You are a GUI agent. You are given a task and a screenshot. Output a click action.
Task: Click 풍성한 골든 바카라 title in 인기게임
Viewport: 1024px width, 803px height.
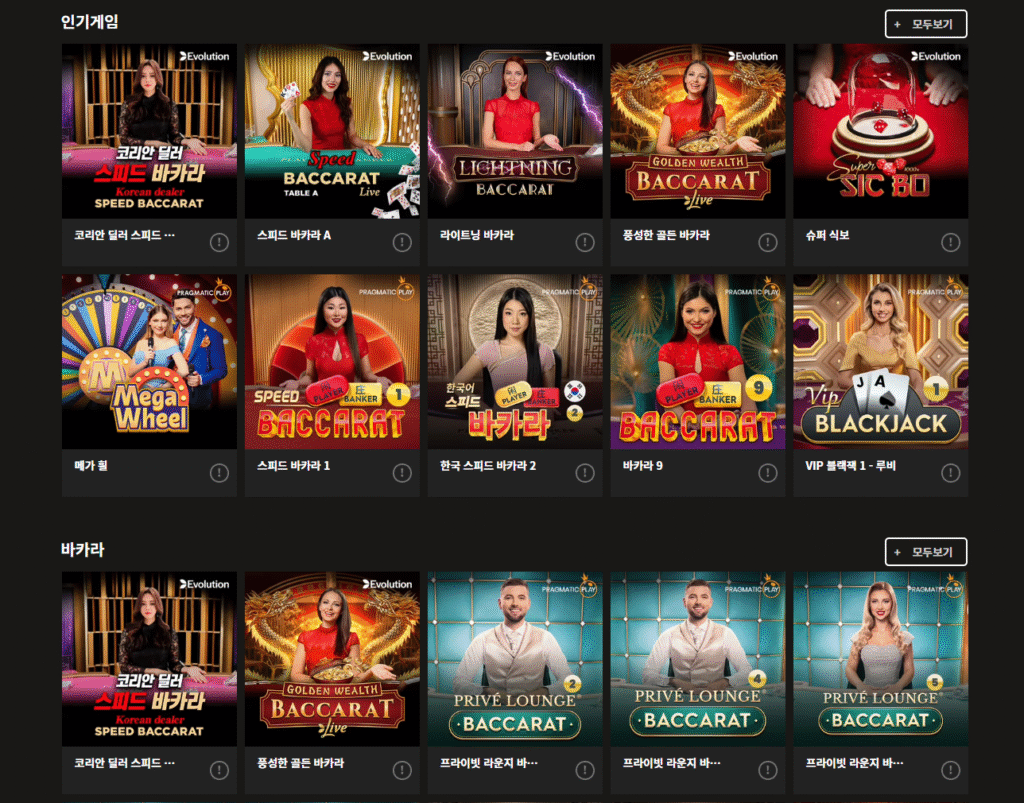665,235
